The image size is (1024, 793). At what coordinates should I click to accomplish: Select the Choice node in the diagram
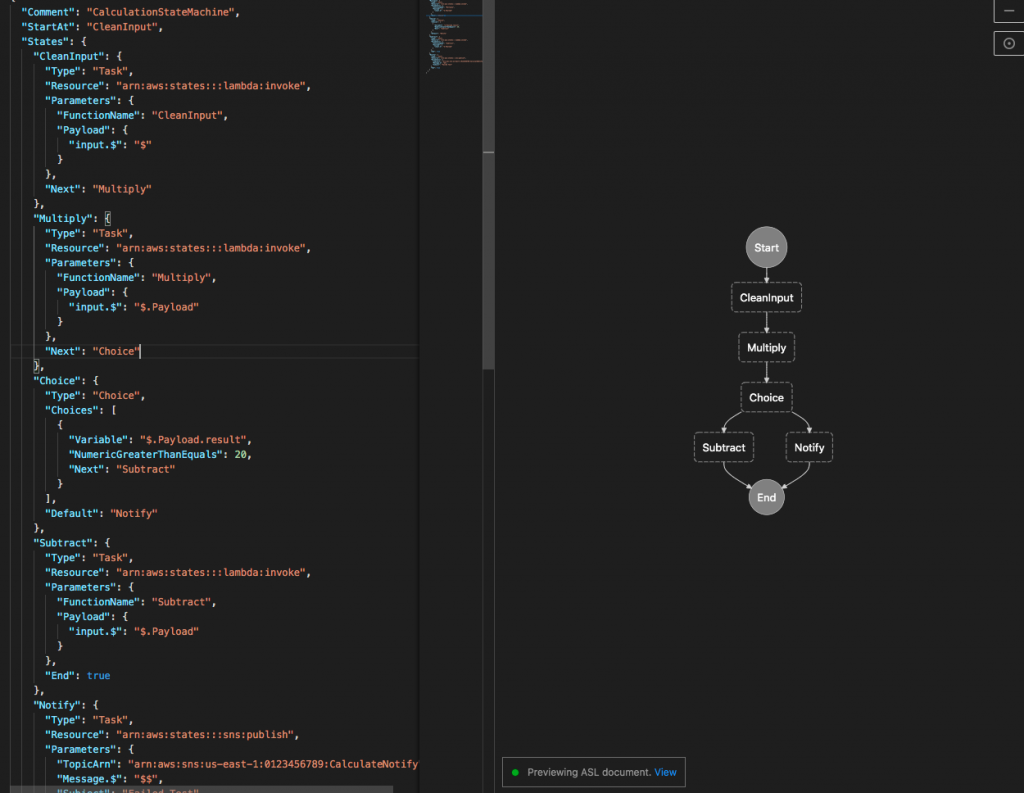click(766, 397)
